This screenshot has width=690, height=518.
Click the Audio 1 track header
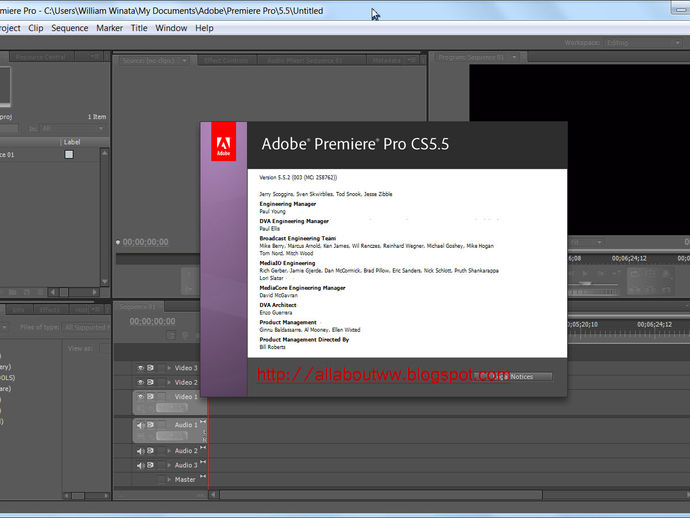click(x=170, y=430)
